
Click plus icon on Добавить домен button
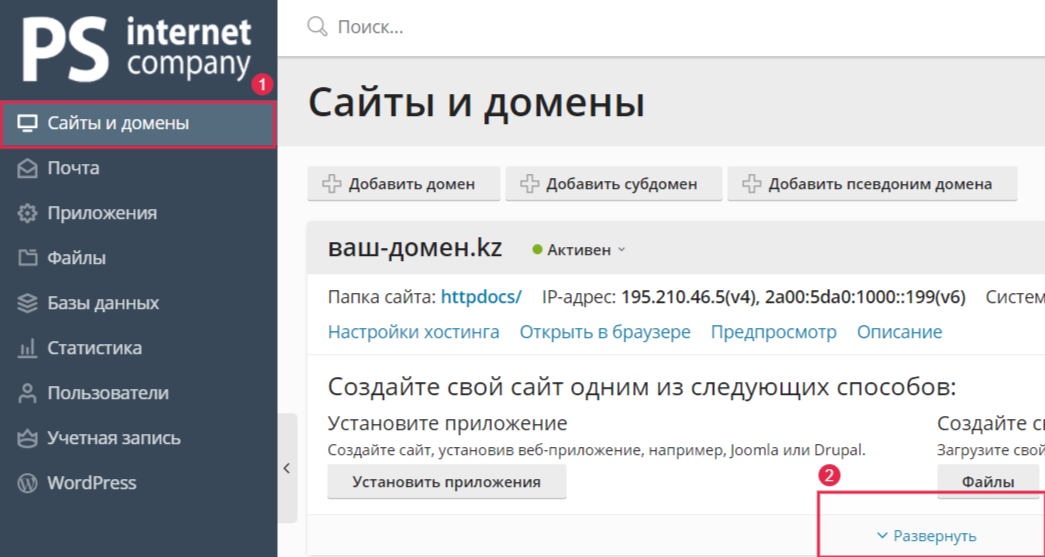332,184
